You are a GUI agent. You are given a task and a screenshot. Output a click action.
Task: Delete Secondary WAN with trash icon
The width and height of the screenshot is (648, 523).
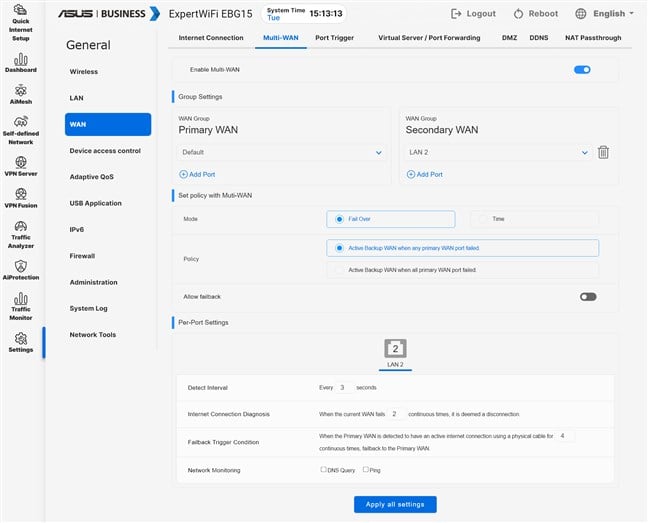click(x=603, y=152)
